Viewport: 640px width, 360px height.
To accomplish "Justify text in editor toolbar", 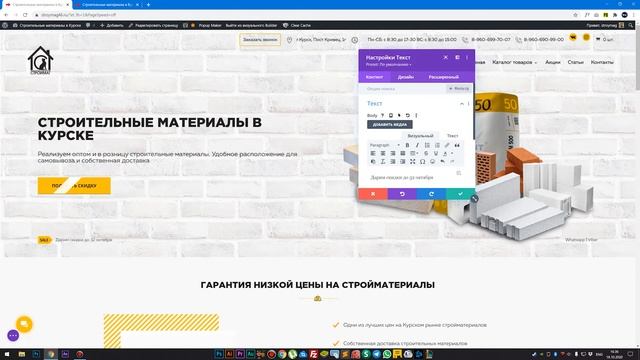I will pyautogui.click(x=403, y=153).
